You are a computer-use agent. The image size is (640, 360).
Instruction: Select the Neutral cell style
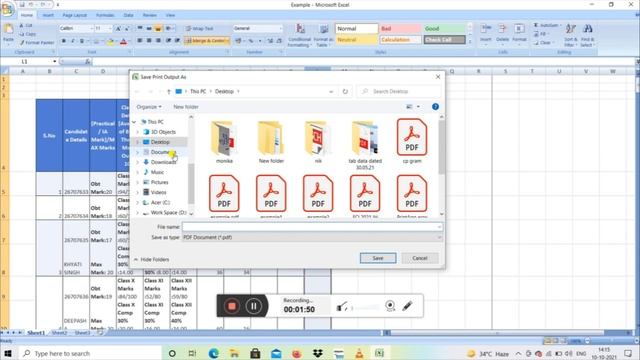356,40
